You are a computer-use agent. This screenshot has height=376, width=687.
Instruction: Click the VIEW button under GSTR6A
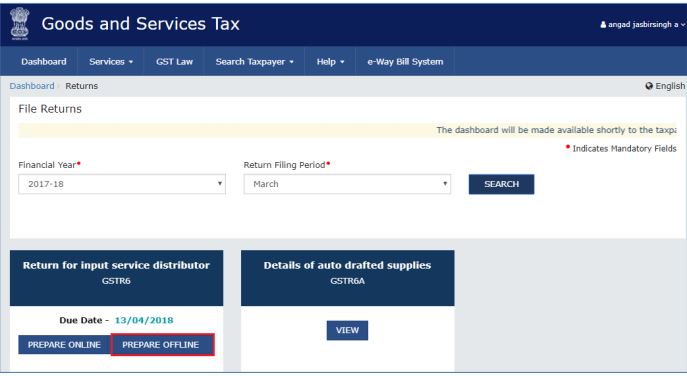(x=347, y=330)
